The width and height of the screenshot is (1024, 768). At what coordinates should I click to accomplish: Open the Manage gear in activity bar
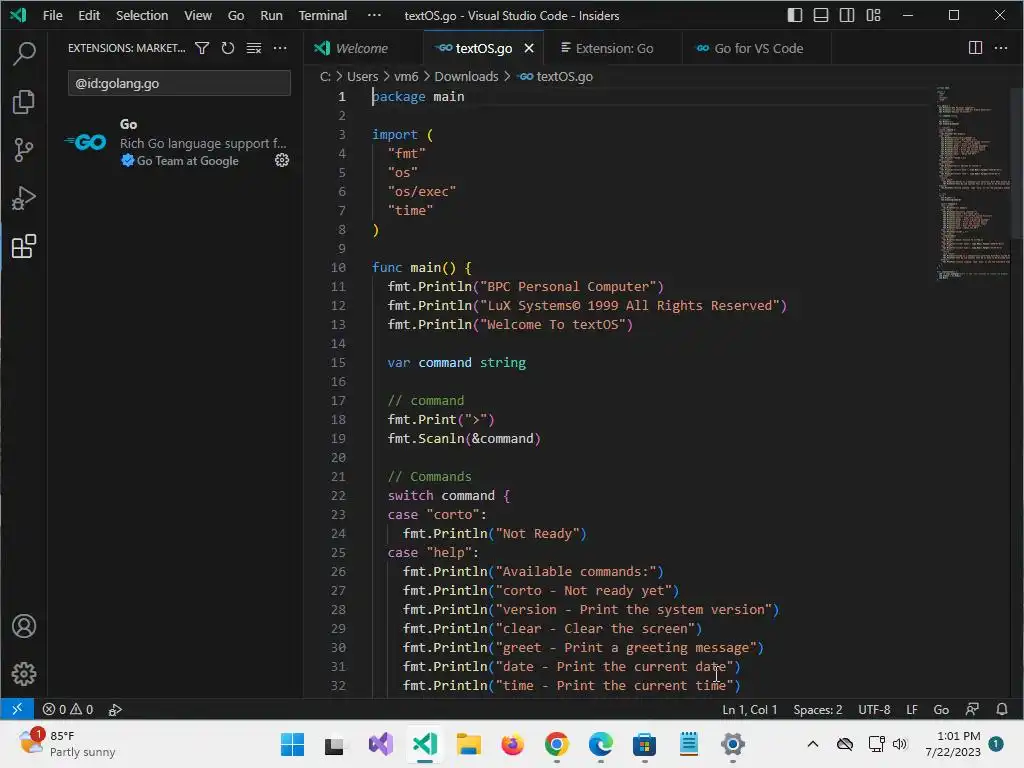click(24, 673)
